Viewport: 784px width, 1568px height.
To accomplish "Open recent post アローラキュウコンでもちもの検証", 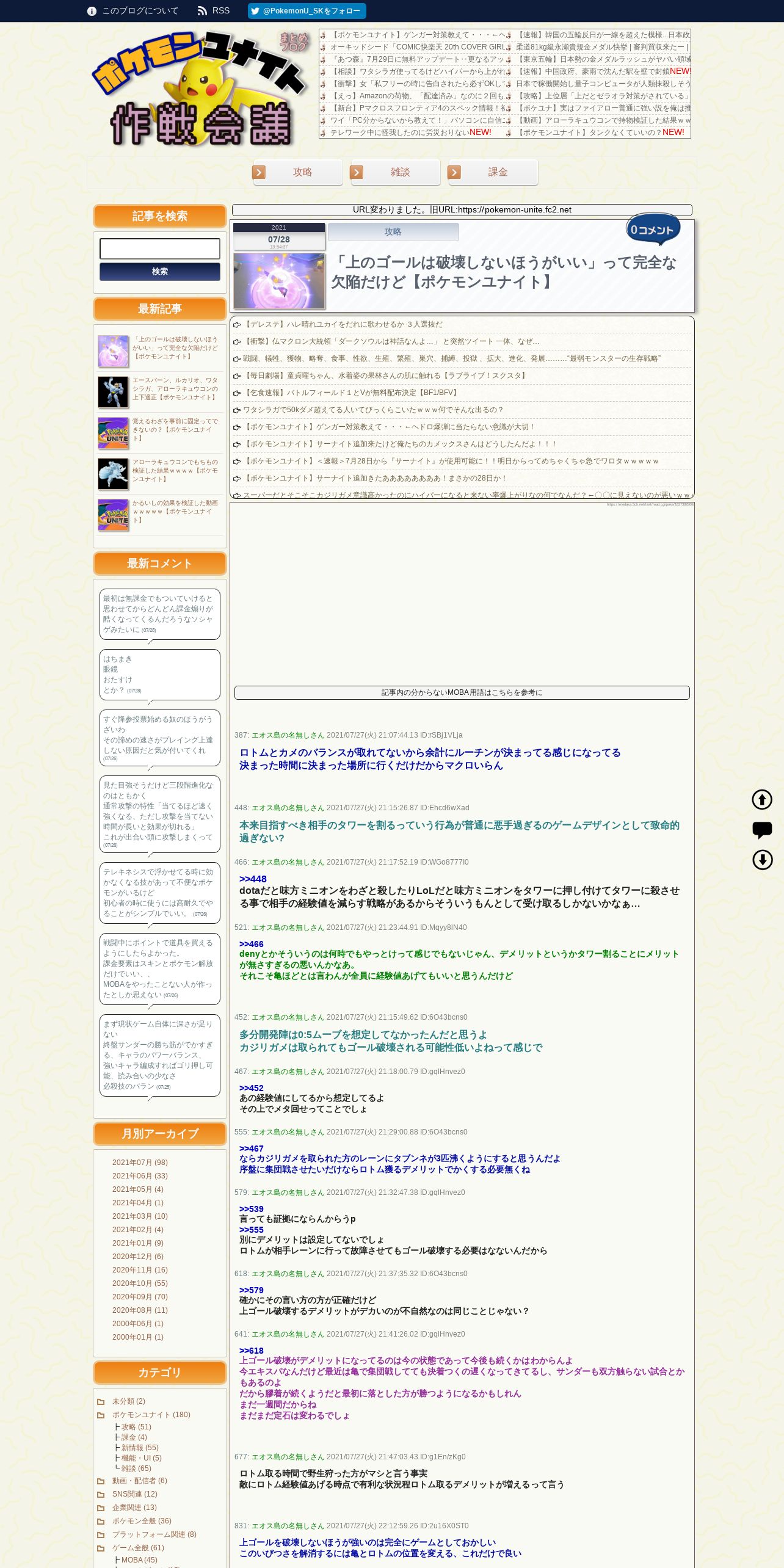I will [x=175, y=471].
